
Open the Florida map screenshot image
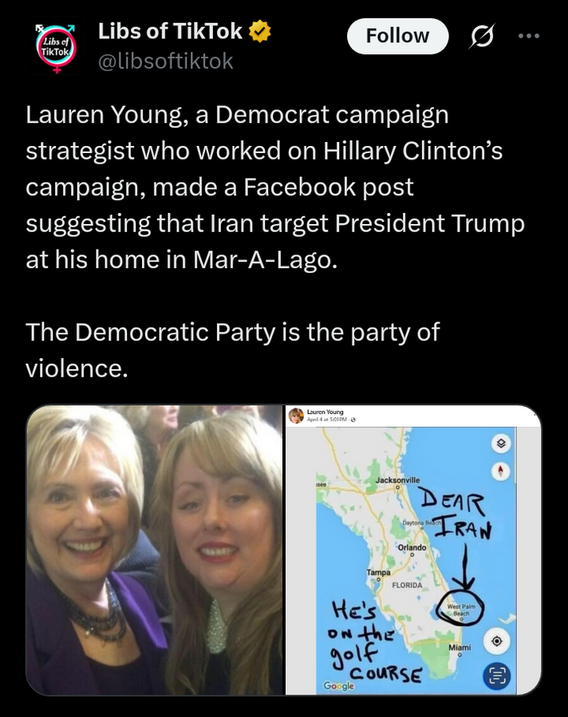(x=413, y=550)
